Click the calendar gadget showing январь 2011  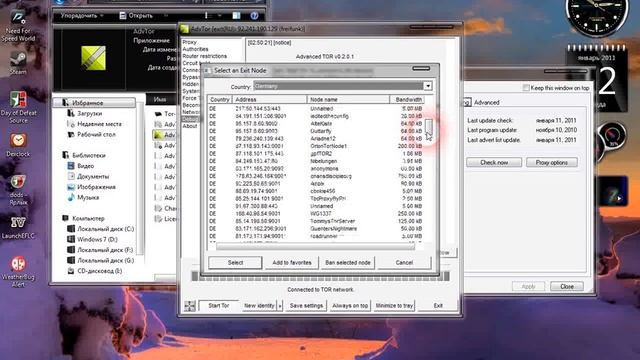[596, 78]
